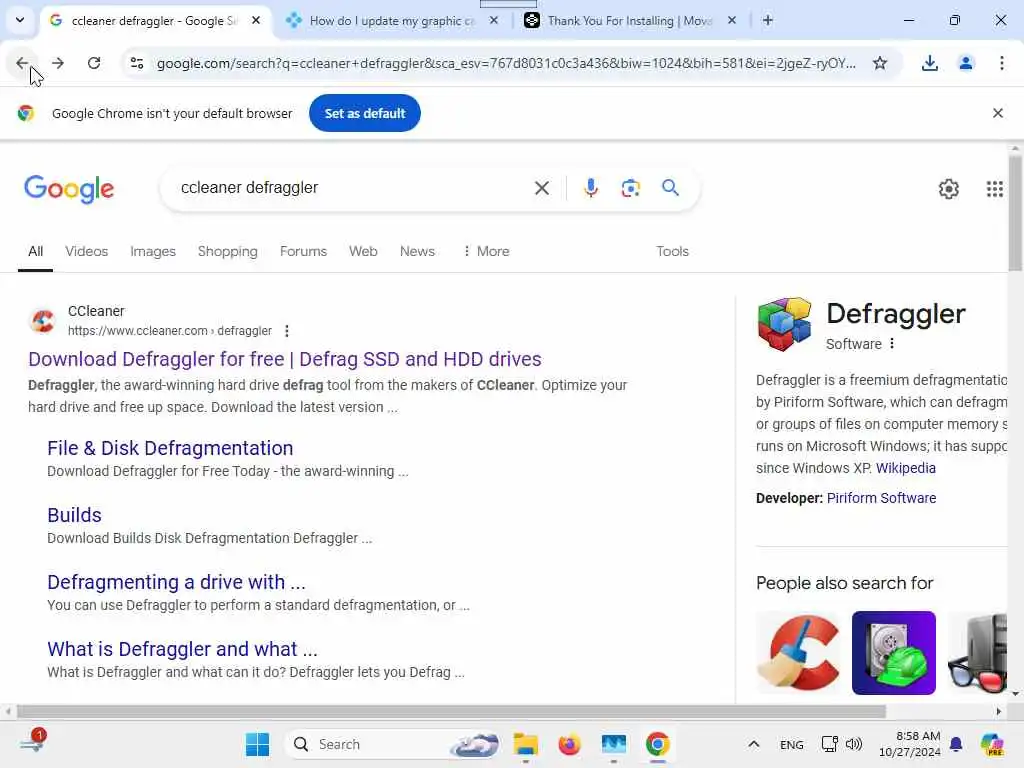Expand the More search filters menu
Viewport: 1024px width, 768px height.
(486, 251)
